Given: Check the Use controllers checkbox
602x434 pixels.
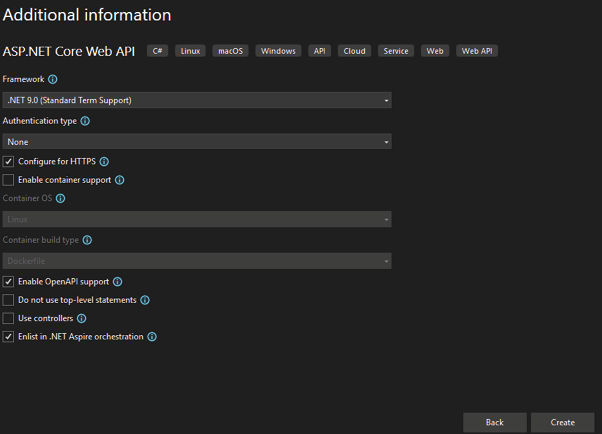Looking at the screenshot, I should (9, 318).
